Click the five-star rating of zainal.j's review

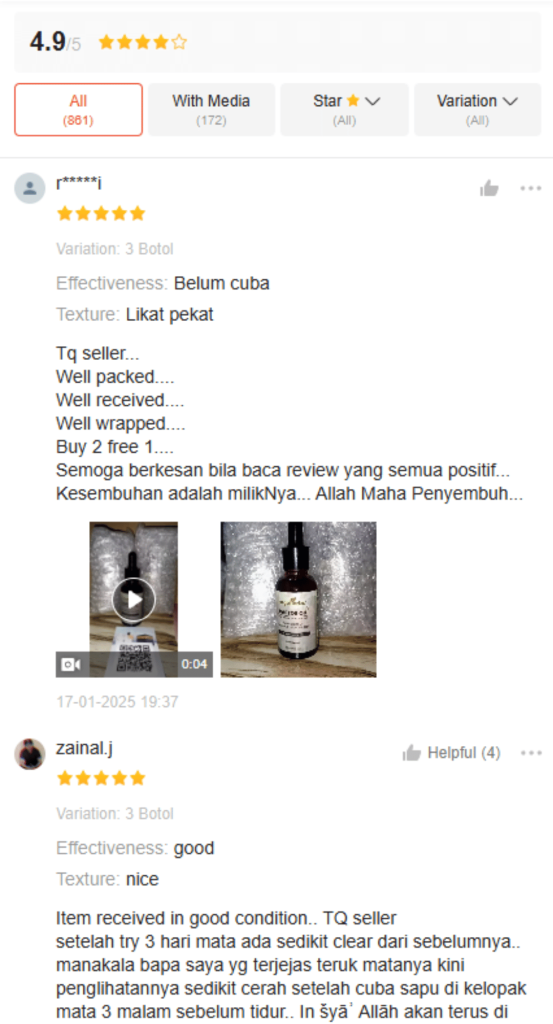[101, 778]
